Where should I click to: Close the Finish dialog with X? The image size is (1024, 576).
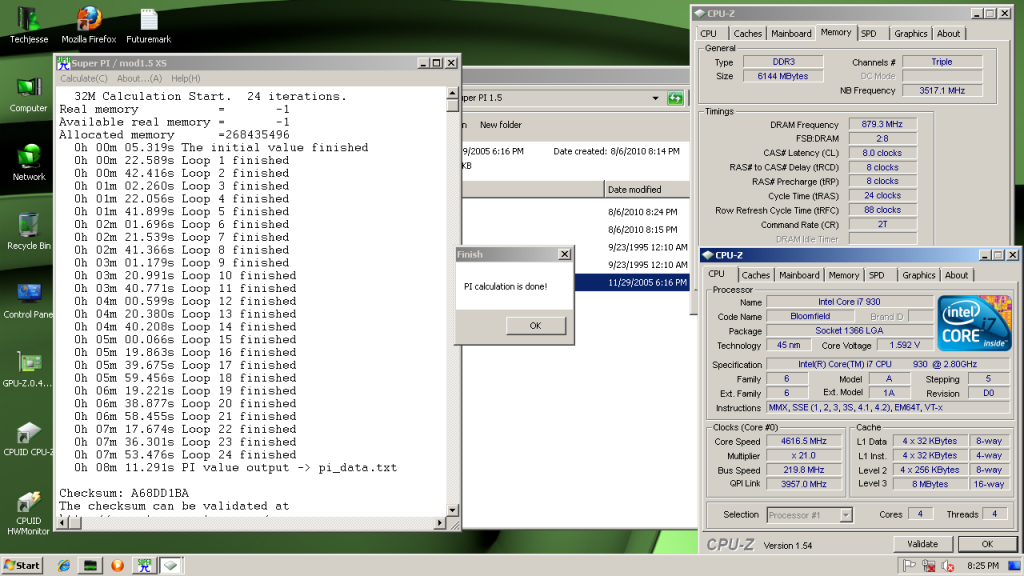565,254
